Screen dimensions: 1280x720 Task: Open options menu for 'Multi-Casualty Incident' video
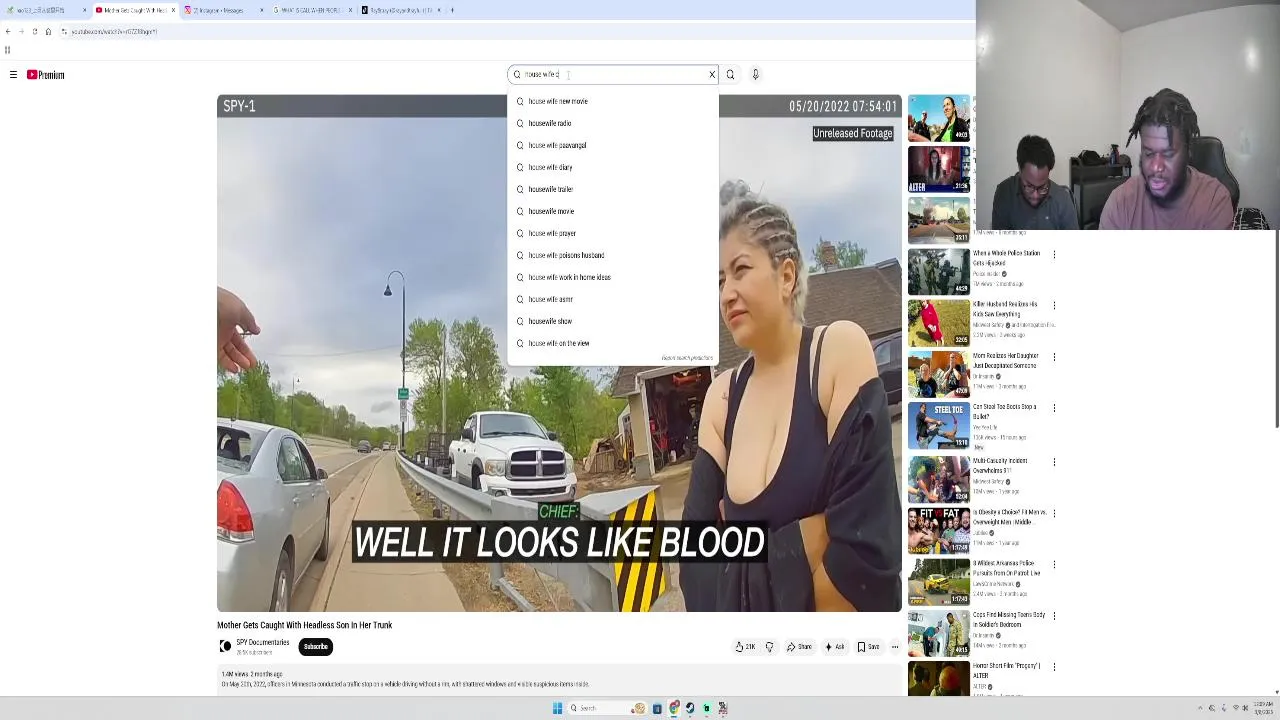[x=1054, y=461]
